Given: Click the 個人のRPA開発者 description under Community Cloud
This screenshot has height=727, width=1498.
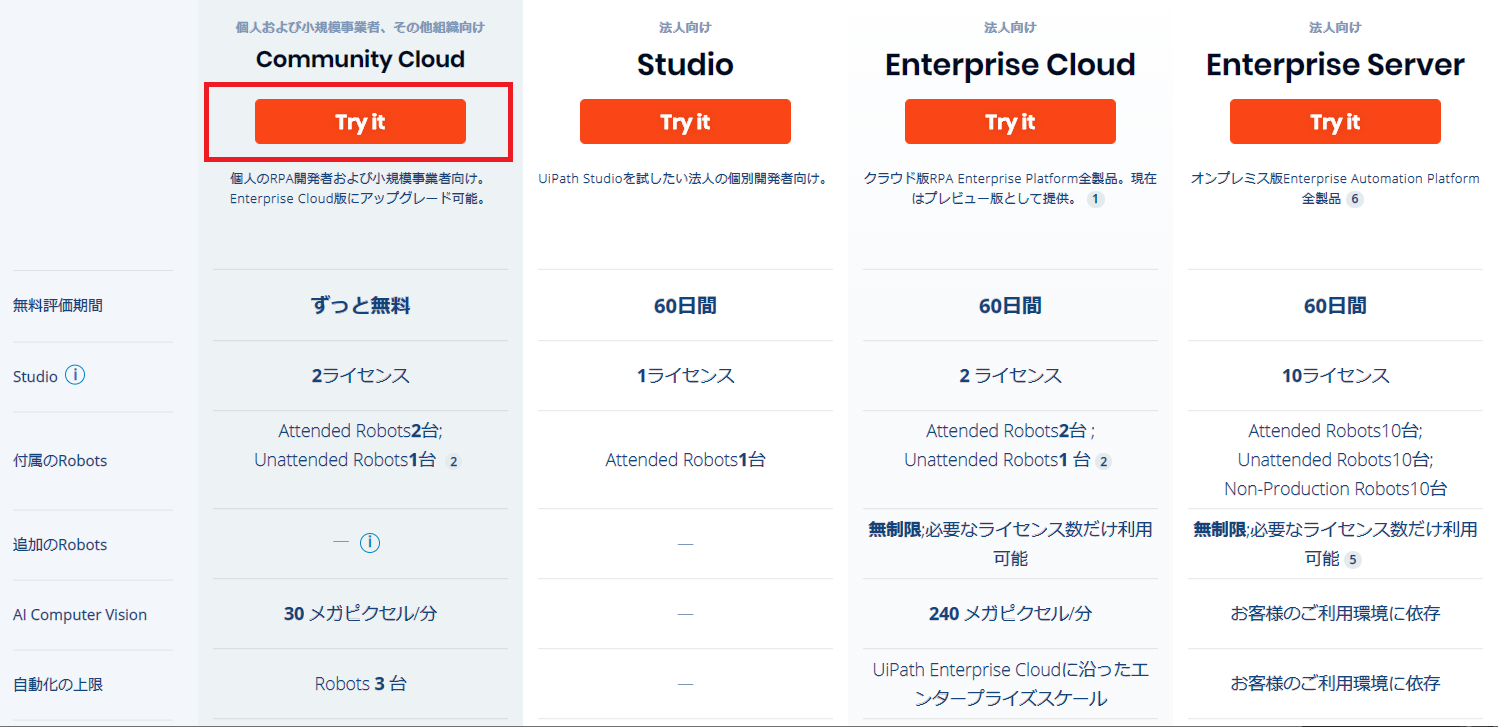Looking at the screenshot, I should tap(360, 188).
